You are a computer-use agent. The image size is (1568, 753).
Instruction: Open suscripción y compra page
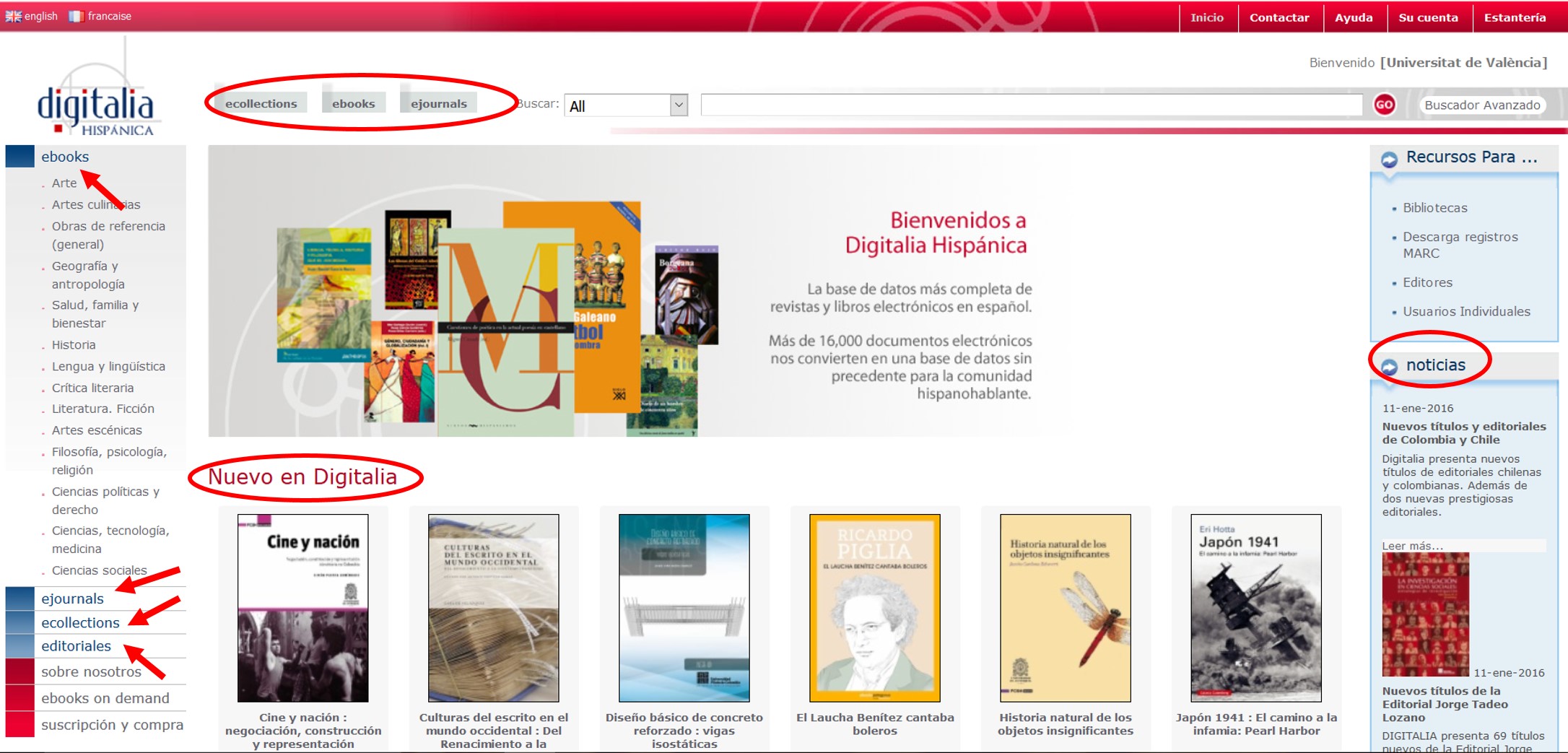point(112,725)
